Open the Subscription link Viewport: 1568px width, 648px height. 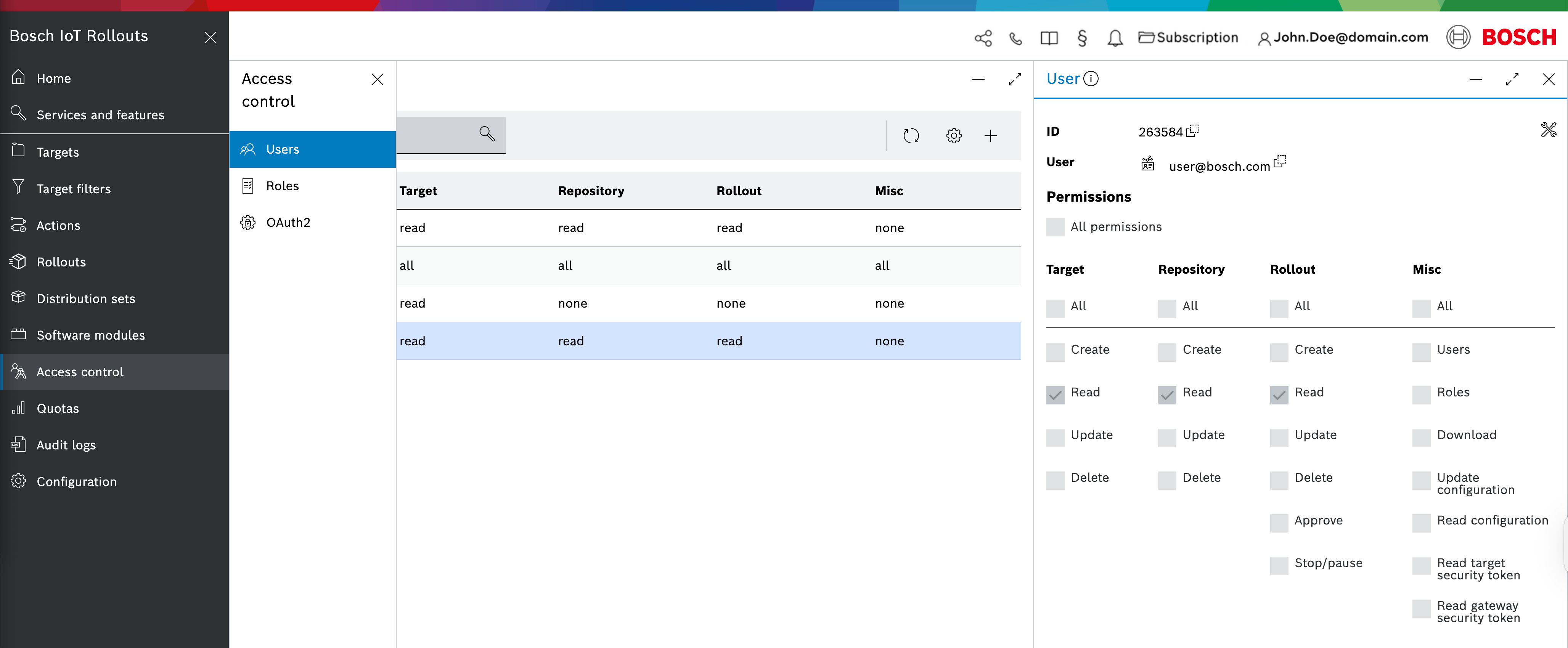coord(1188,38)
